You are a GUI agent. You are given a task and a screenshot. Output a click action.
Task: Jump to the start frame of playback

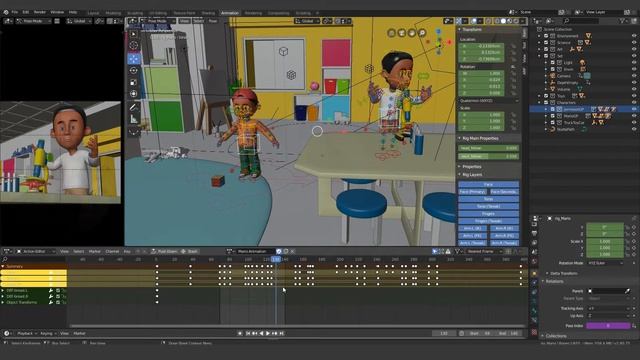tap(248, 333)
